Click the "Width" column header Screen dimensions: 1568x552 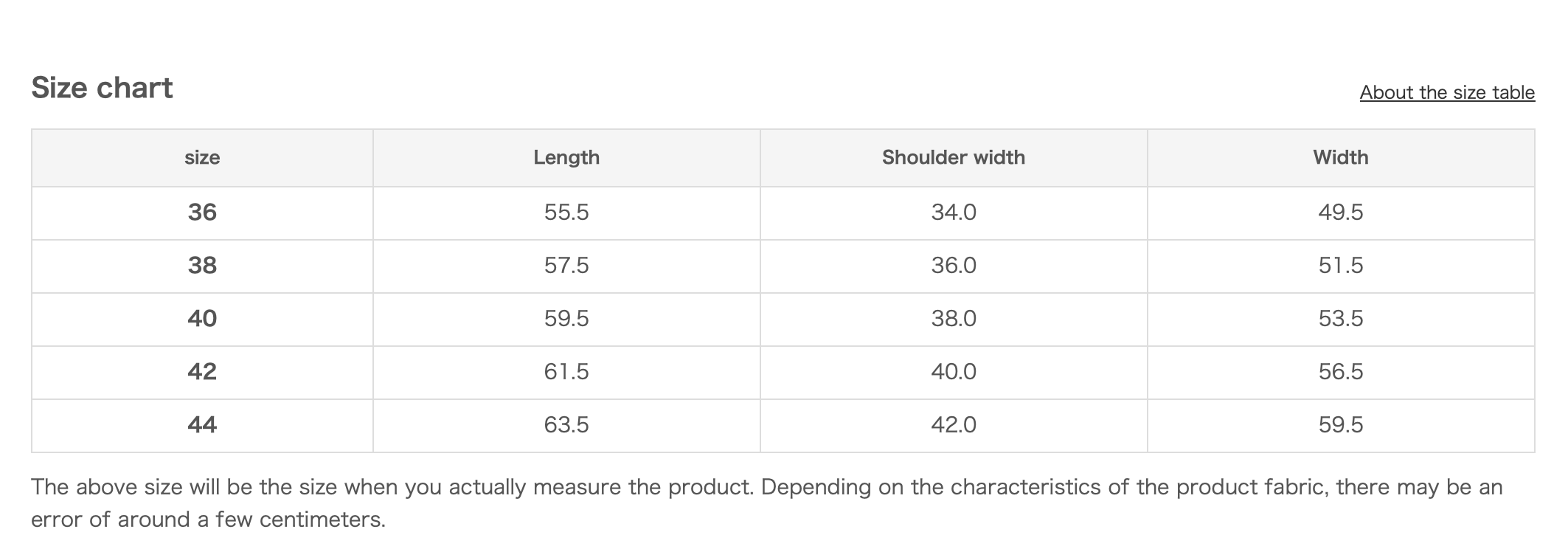pos(1340,157)
